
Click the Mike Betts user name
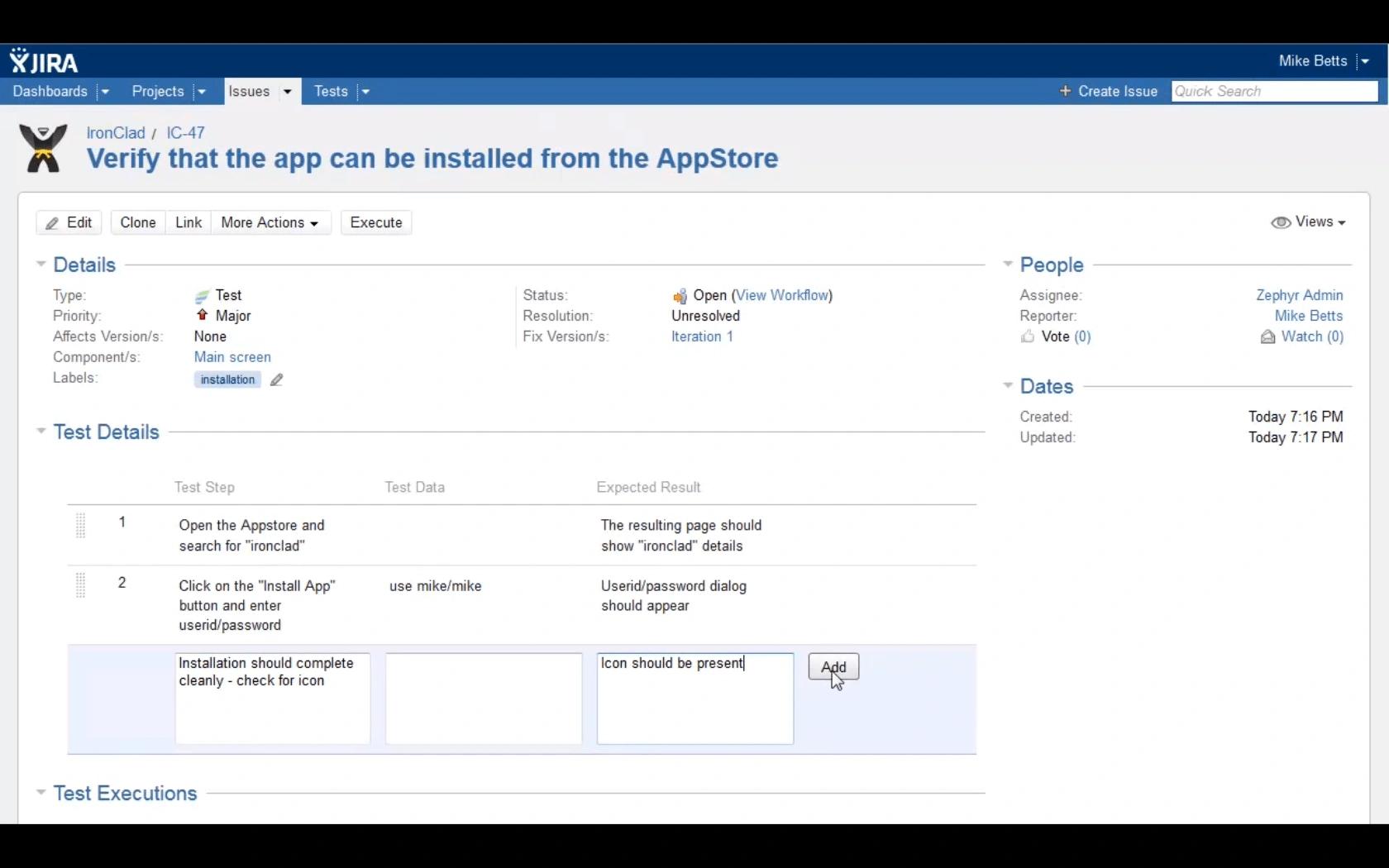[x=1312, y=61]
